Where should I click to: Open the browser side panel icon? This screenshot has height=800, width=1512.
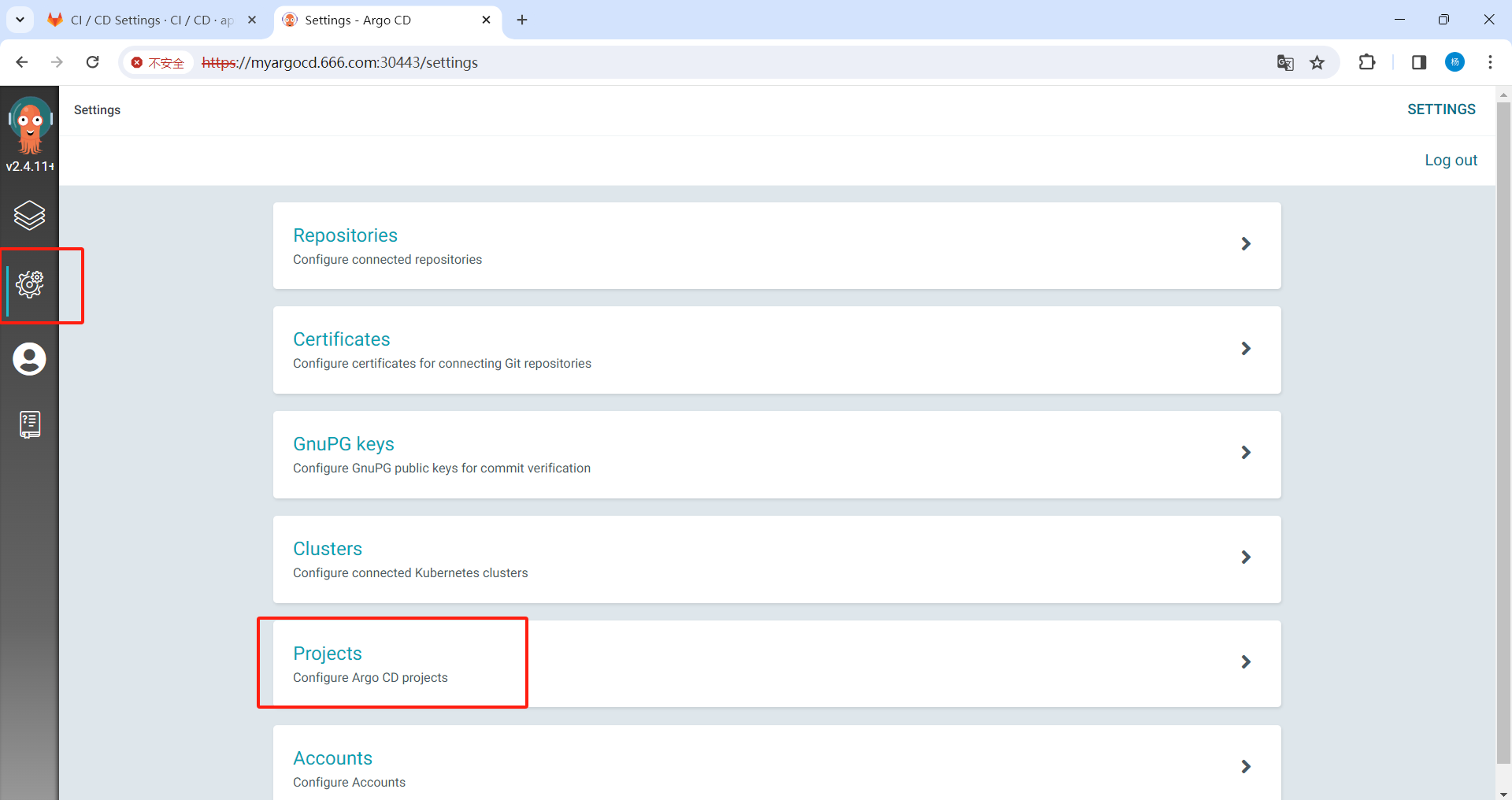[x=1419, y=62]
